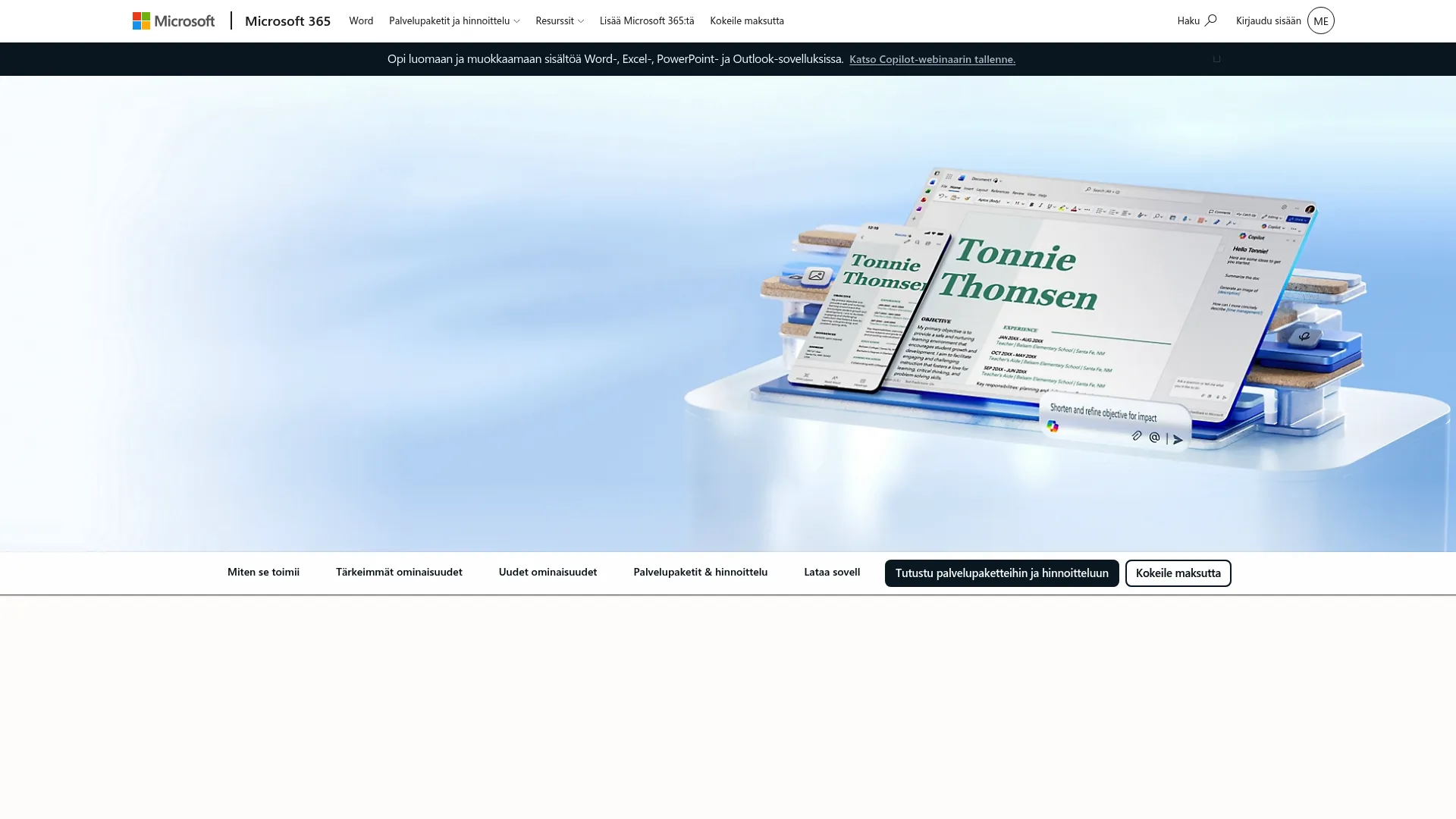
Task: Click Kokeile maksutta in top navigation
Action: 747,20
